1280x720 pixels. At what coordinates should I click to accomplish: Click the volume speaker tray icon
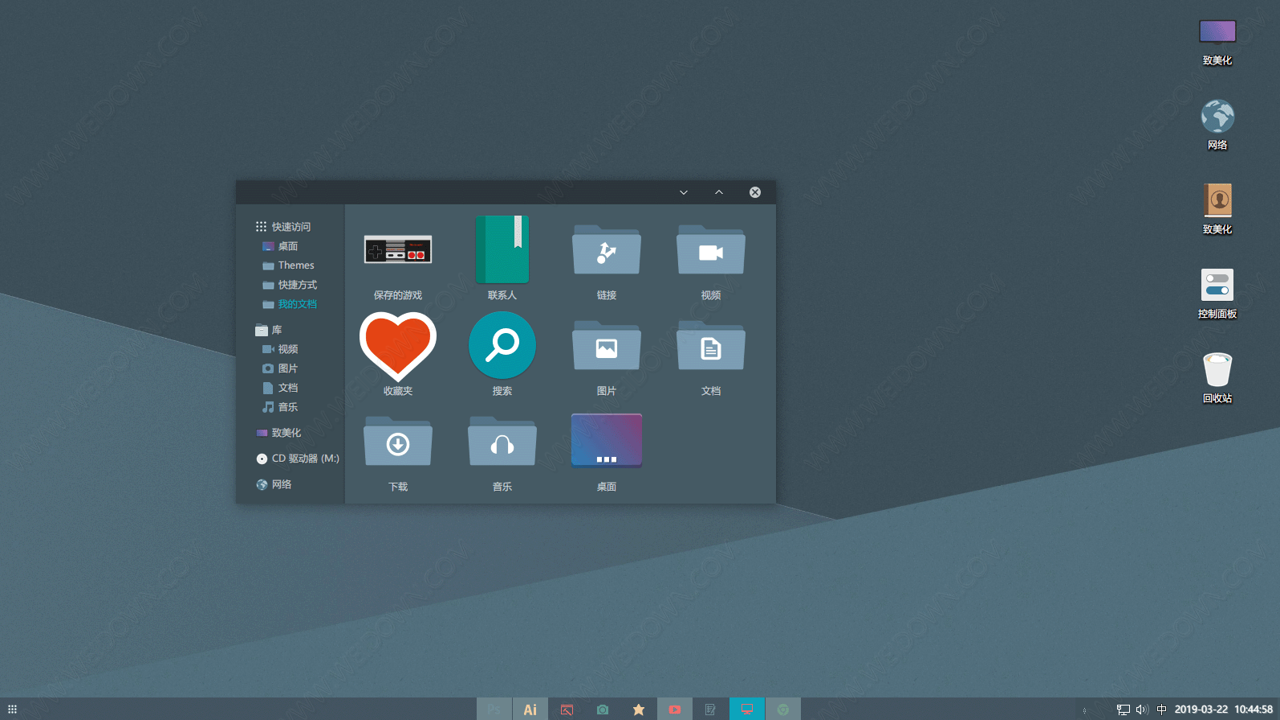(1142, 709)
